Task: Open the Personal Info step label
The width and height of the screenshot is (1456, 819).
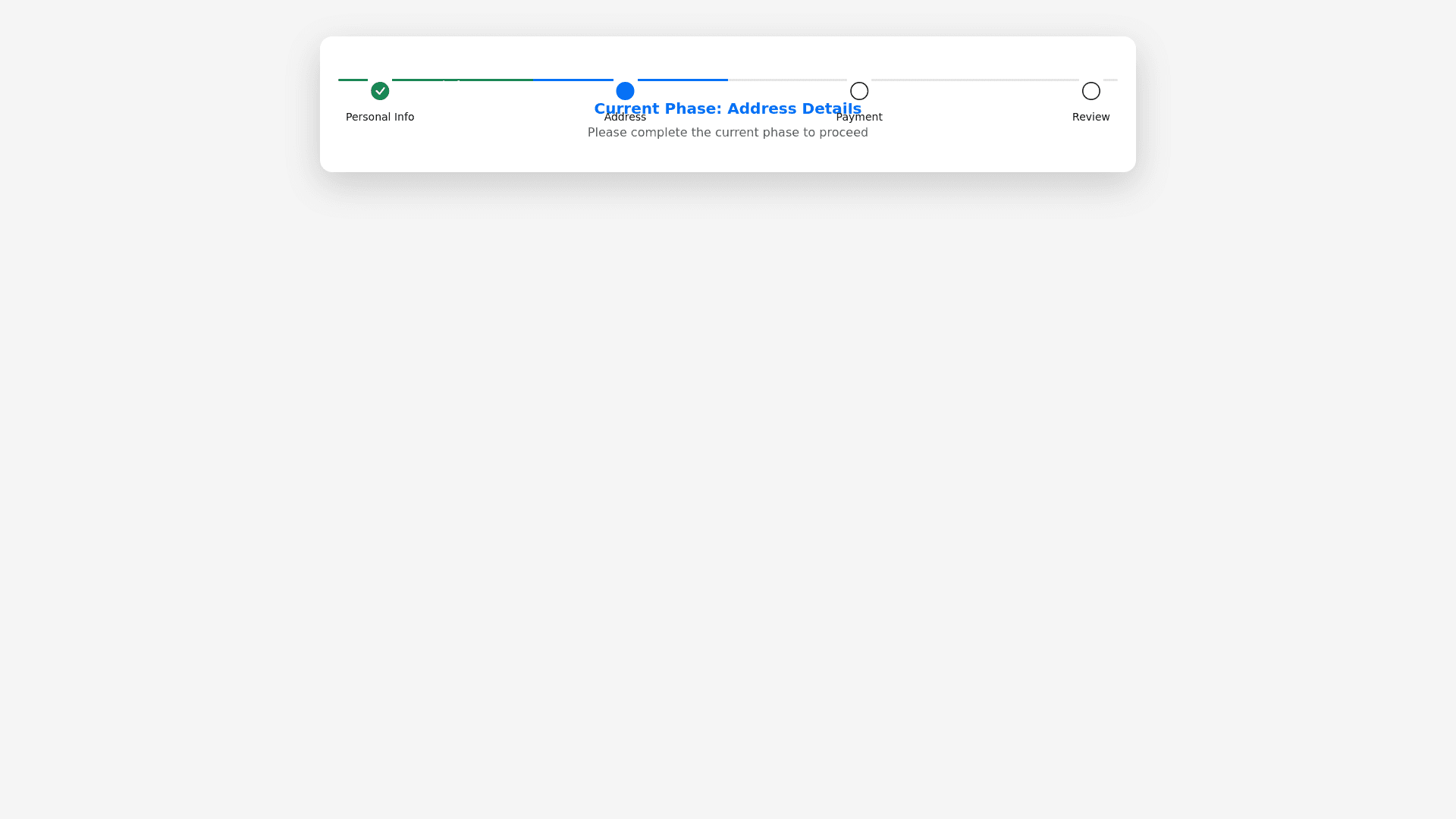Action: [x=380, y=117]
